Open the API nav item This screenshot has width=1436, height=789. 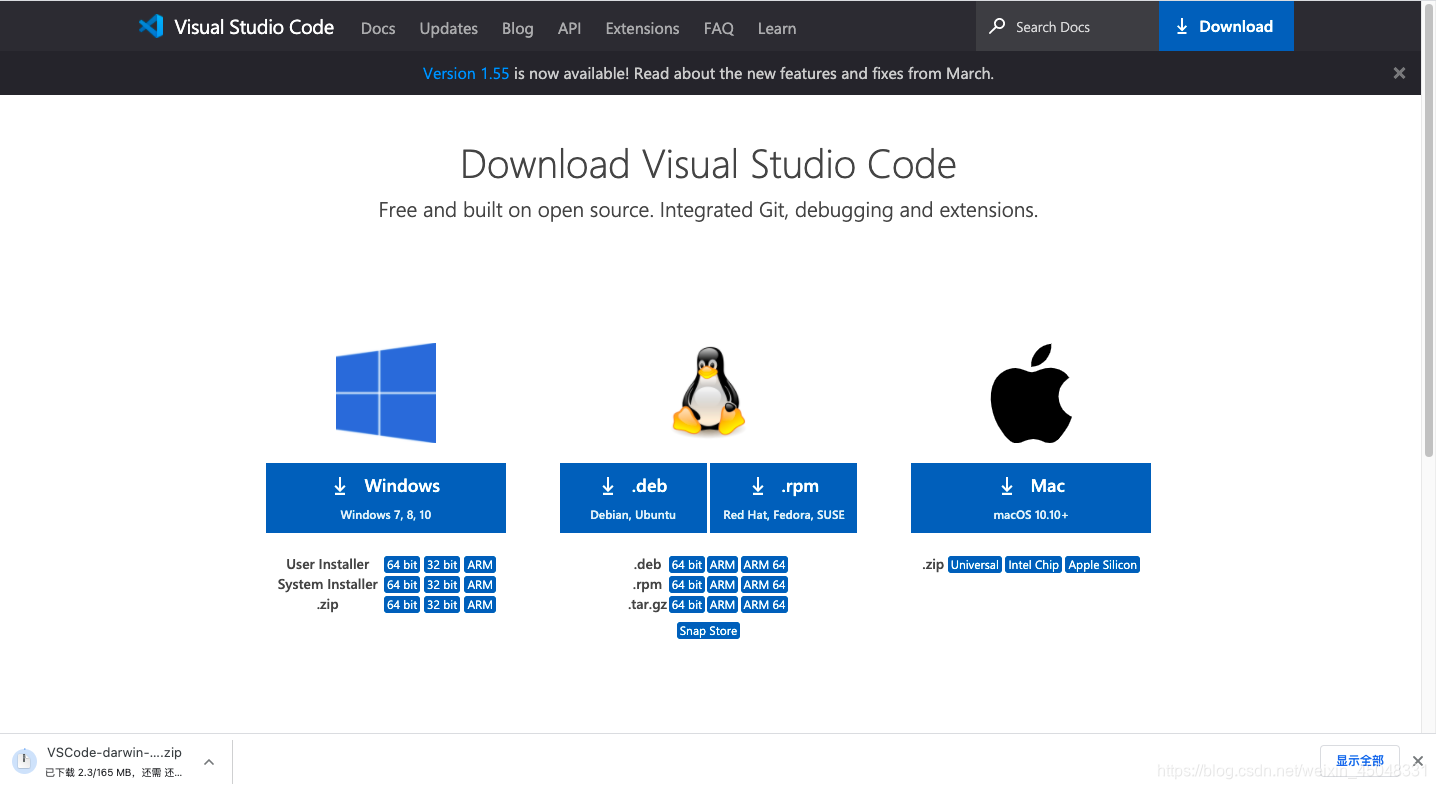coord(570,28)
